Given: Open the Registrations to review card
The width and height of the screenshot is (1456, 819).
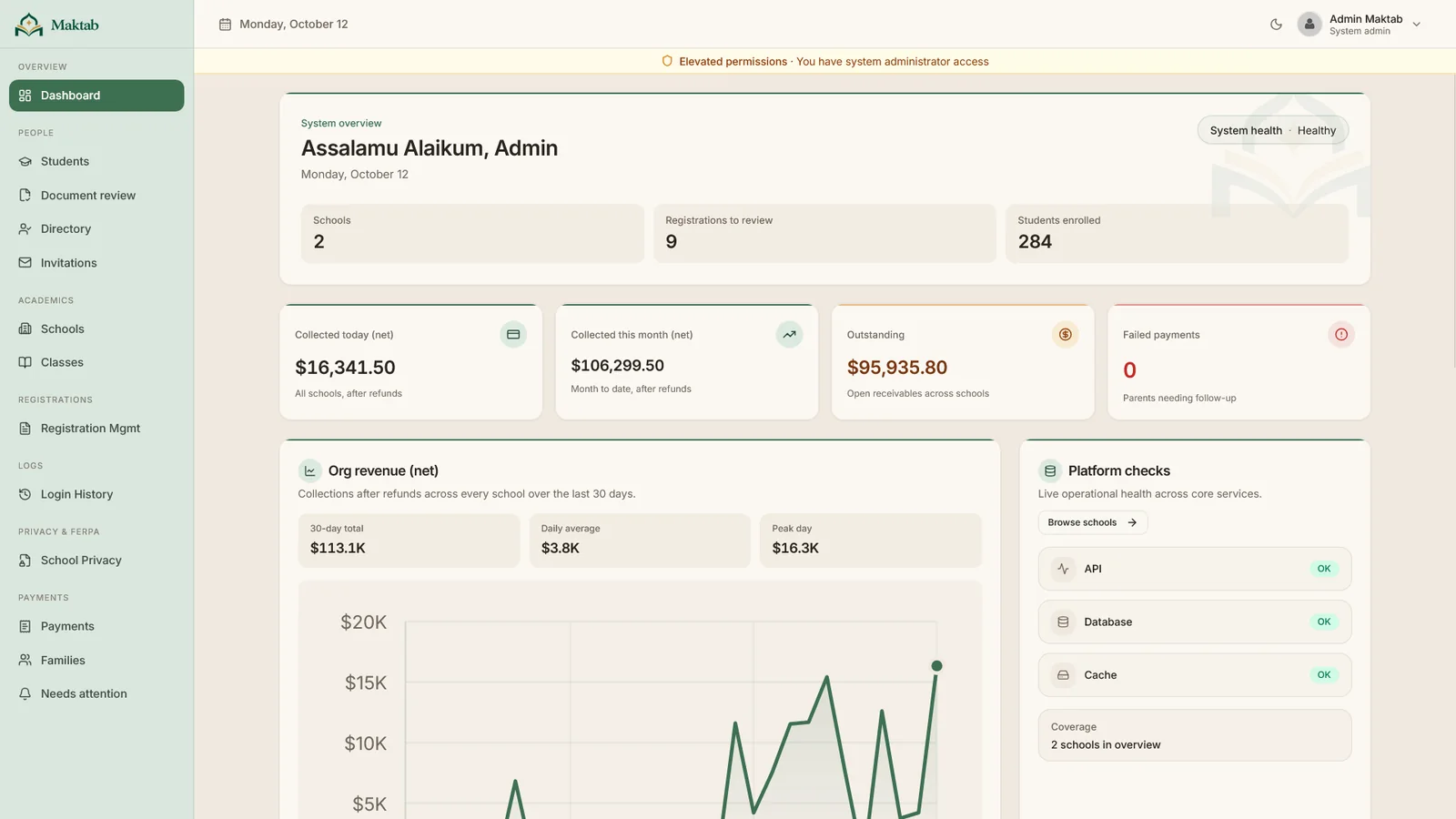Looking at the screenshot, I should click(824, 233).
